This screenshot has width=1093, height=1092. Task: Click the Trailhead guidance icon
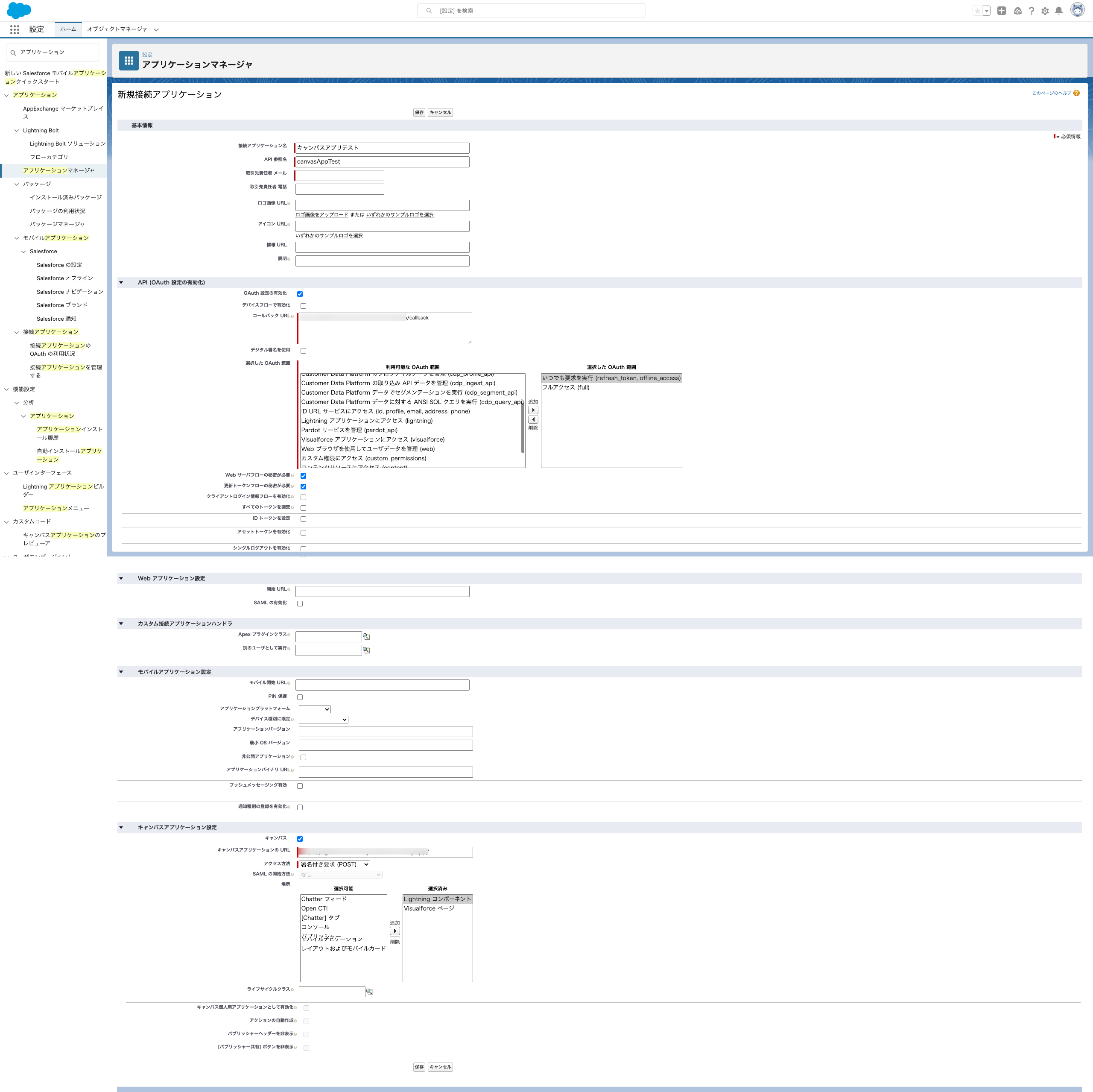click(1018, 10)
